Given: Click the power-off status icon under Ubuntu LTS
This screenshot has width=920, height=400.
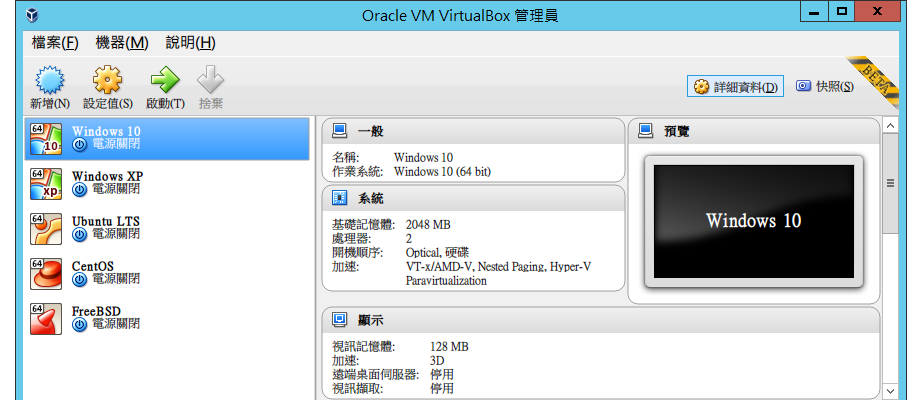Looking at the screenshot, I should click(x=80, y=235).
